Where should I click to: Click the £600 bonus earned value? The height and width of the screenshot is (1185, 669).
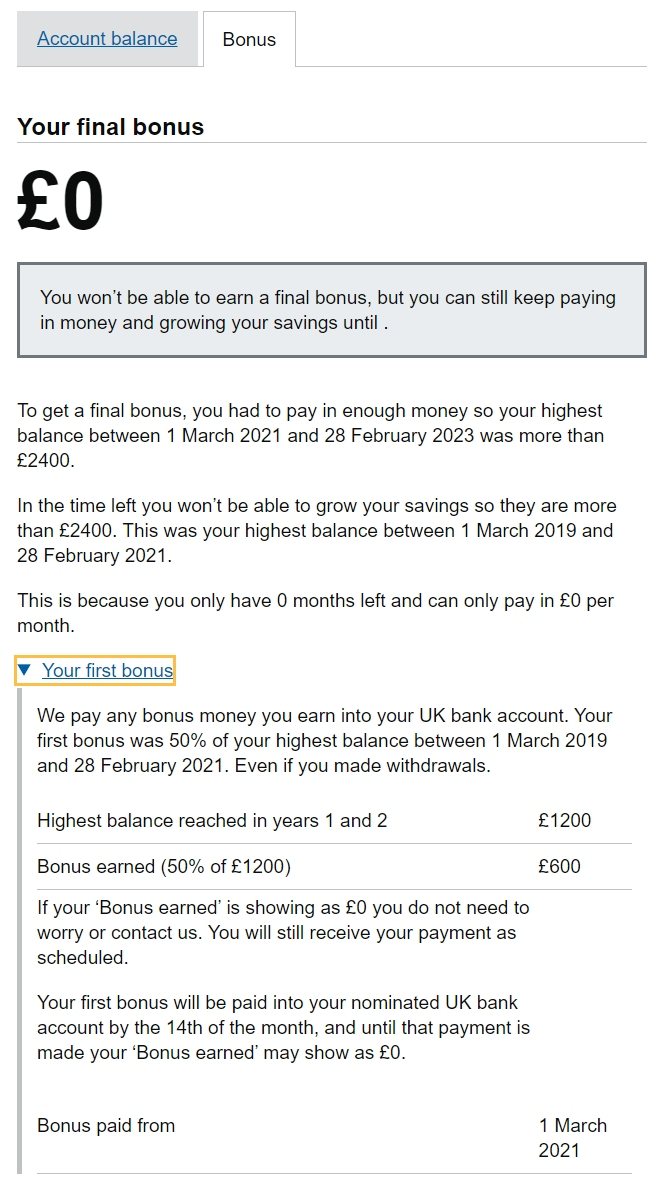559,867
